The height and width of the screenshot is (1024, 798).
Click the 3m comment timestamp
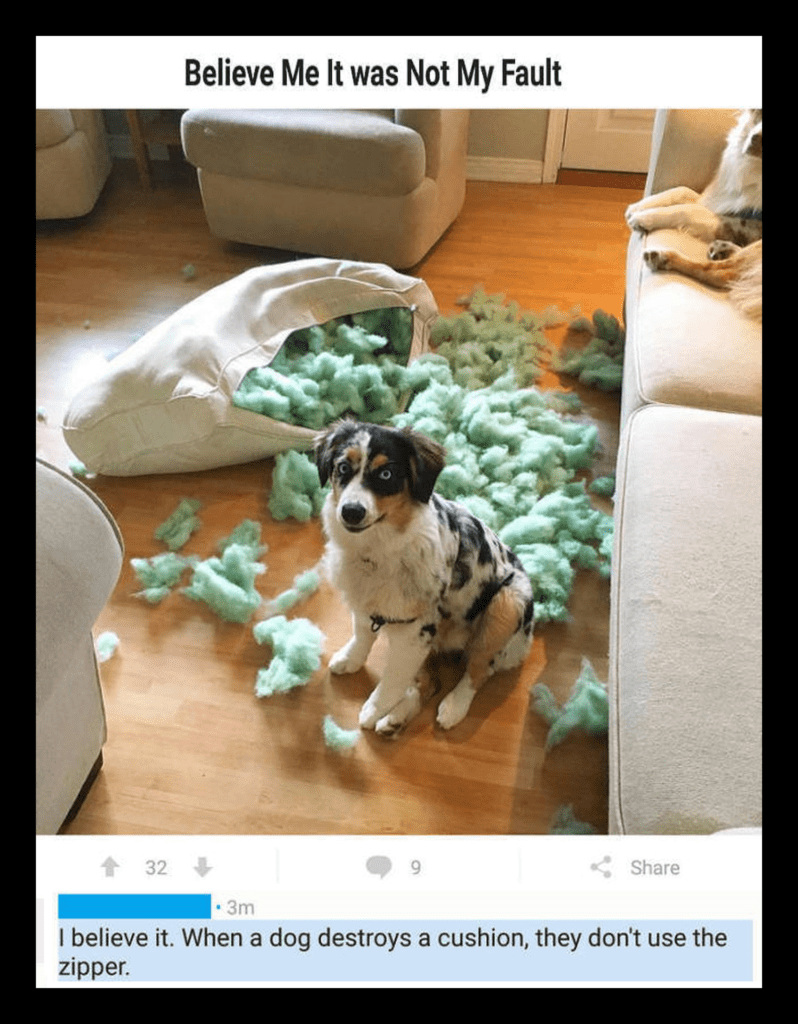(x=240, y=908)
